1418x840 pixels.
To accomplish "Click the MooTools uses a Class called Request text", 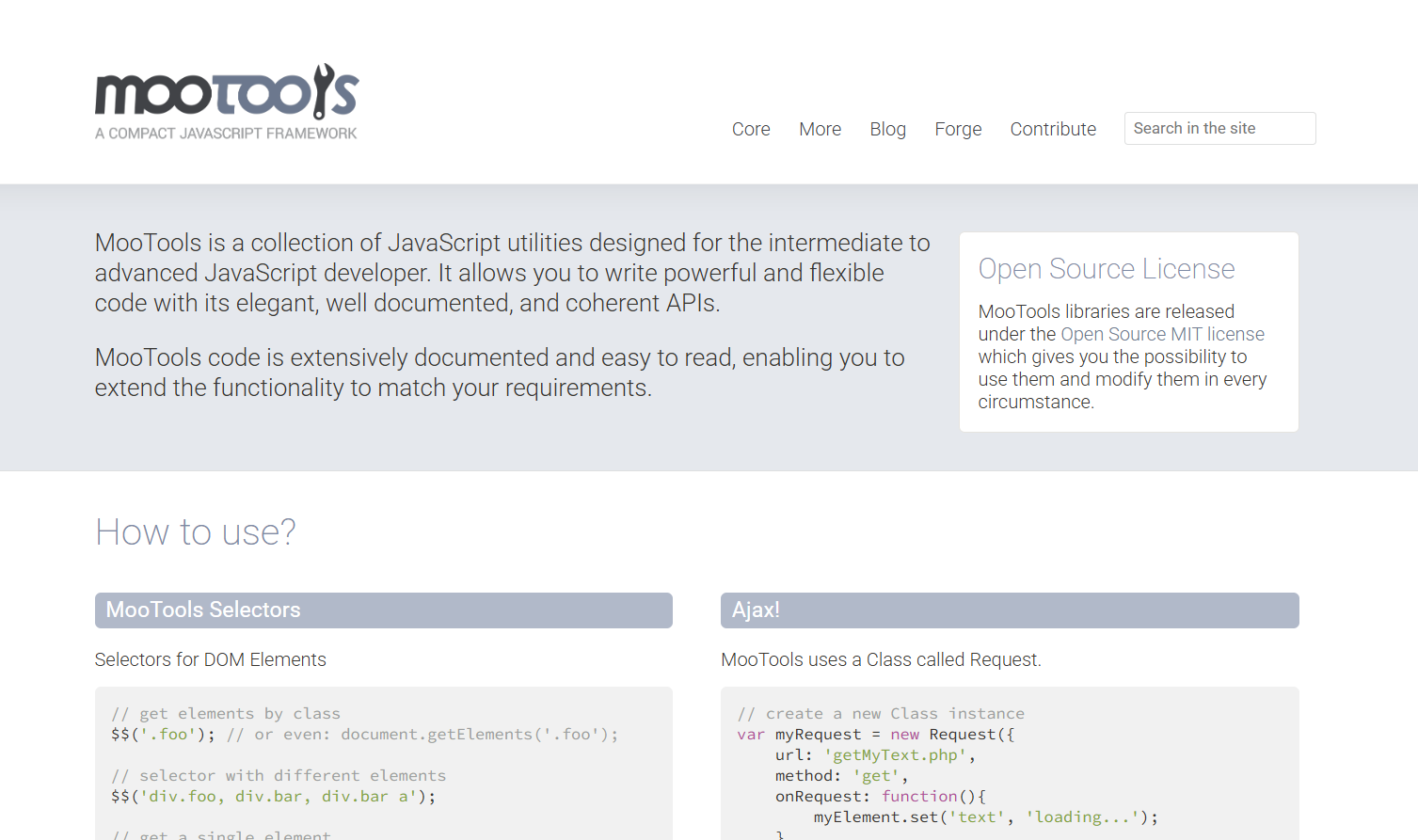I will (879, 659).
